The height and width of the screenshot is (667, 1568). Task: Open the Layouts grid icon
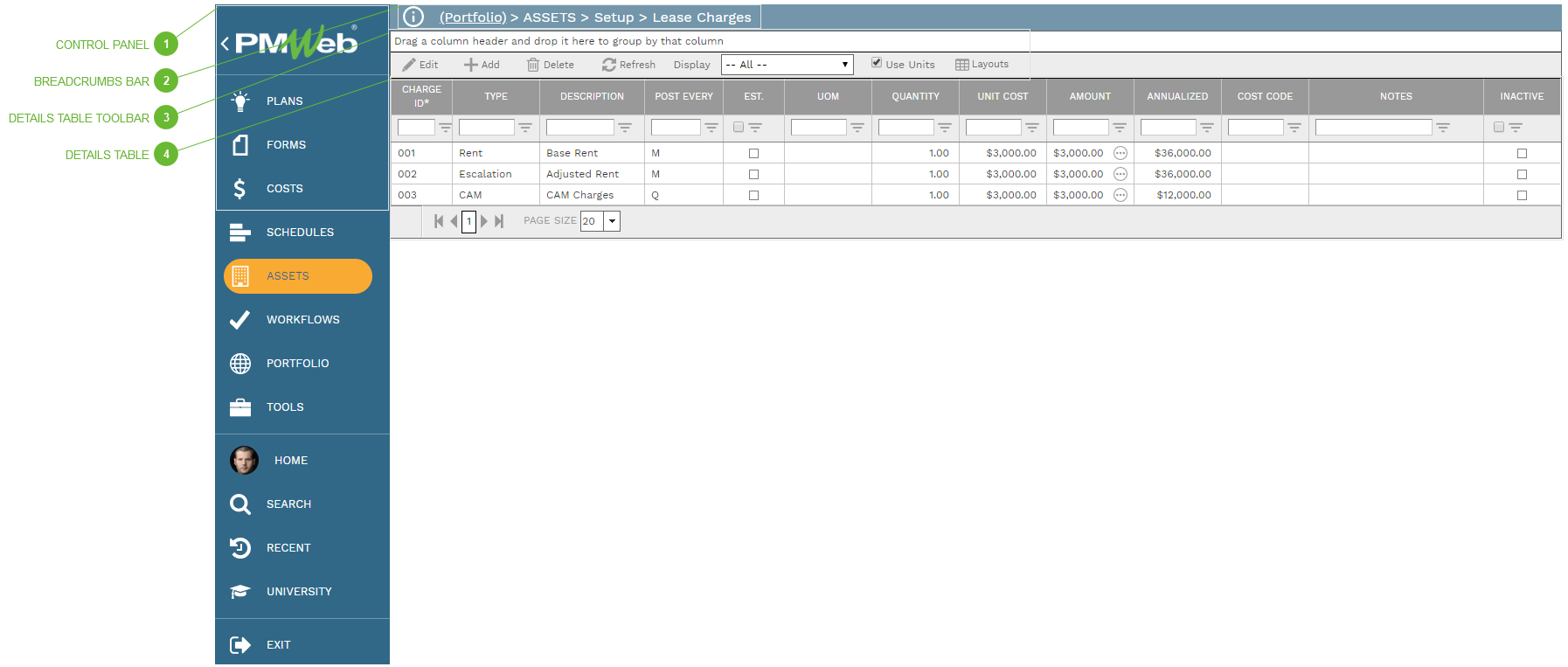[x=962, y=65]
